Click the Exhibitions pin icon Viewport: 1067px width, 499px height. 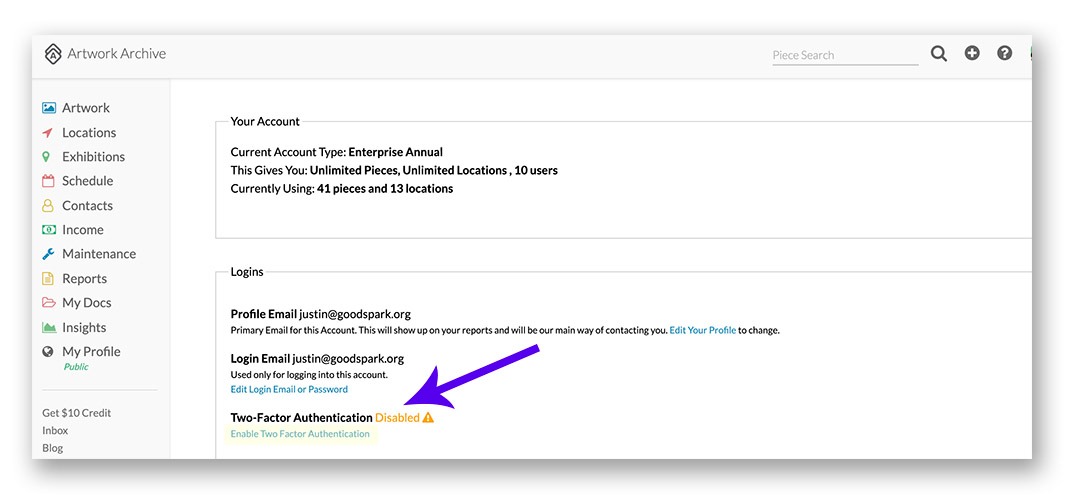[46, 157]
